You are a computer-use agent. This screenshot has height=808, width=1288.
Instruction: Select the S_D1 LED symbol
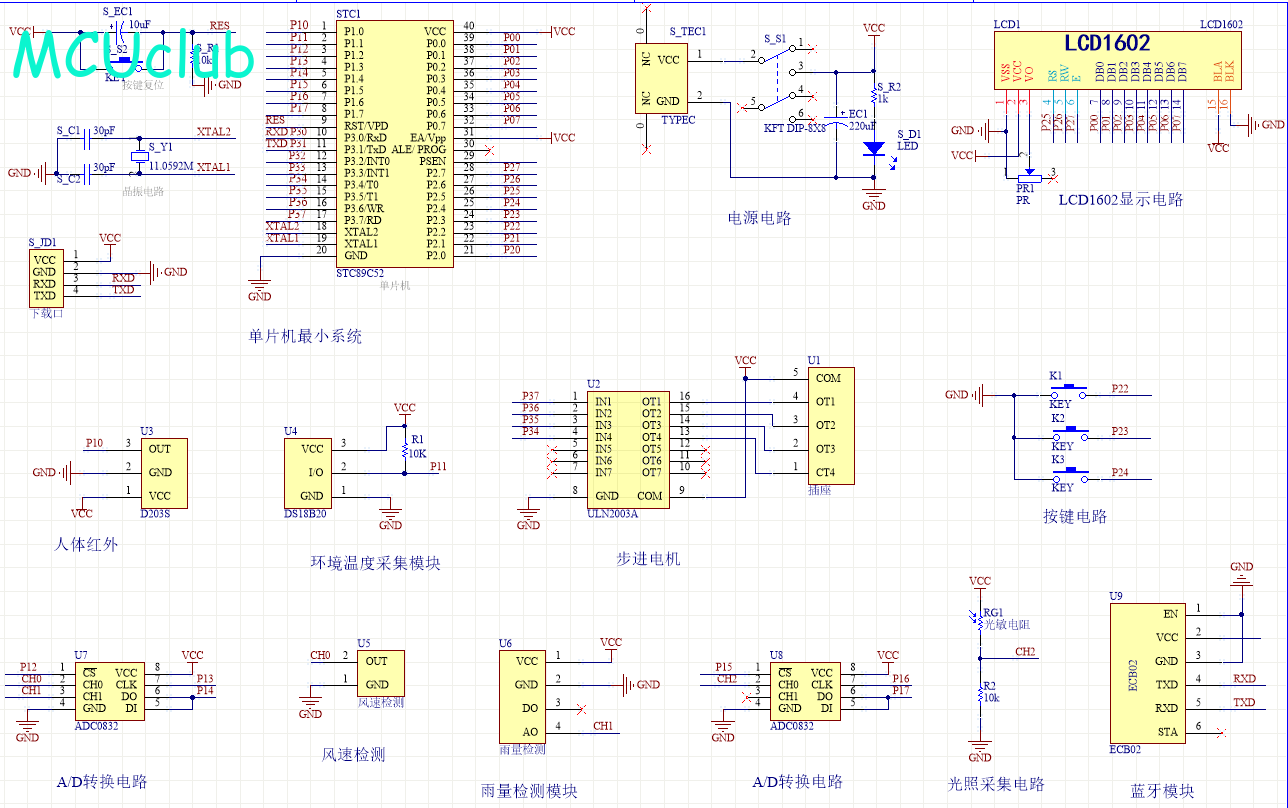(873, 148)
